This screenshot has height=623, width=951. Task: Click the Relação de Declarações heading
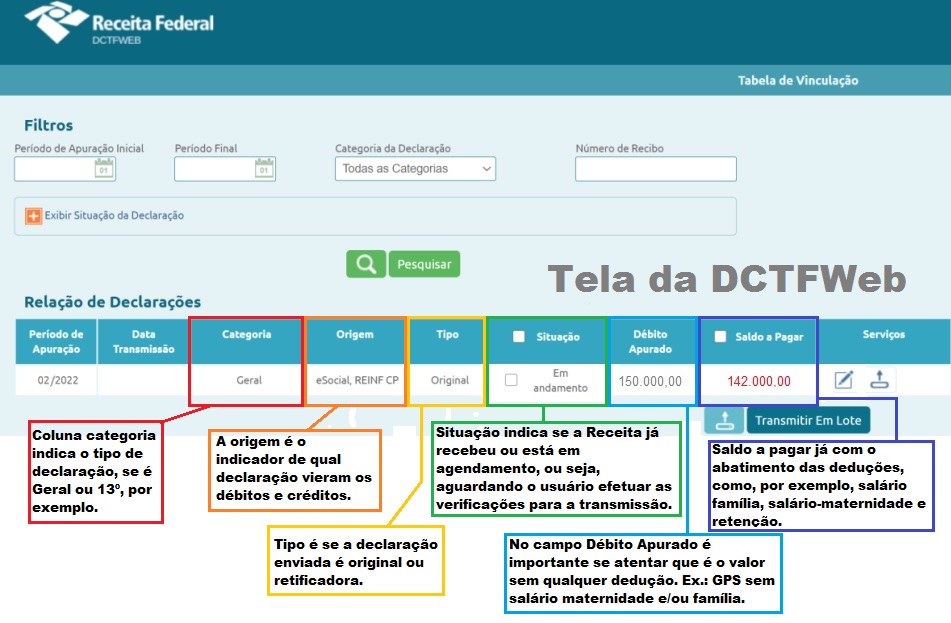[112, 302]
